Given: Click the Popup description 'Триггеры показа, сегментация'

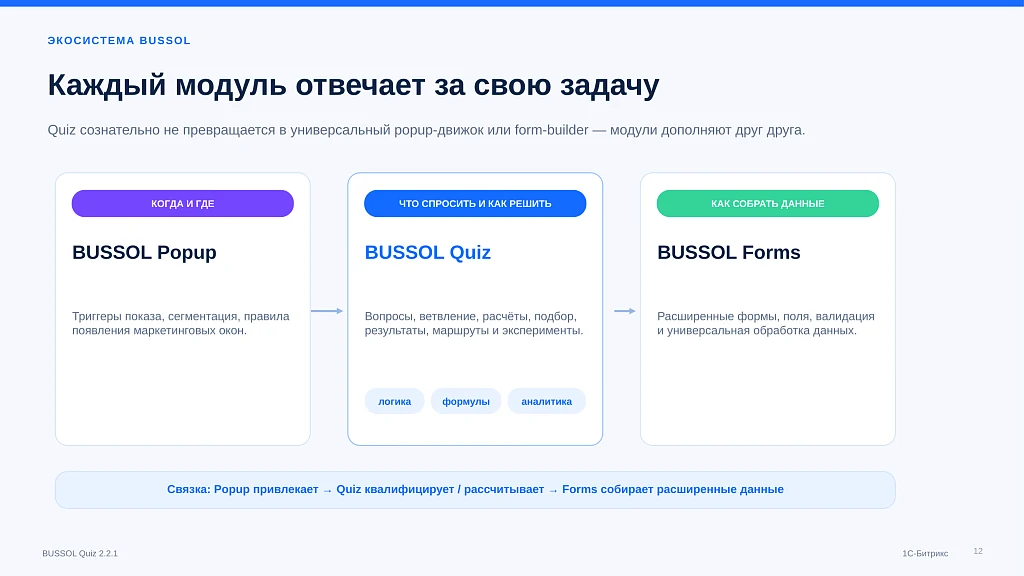Looking at the screenshot, I should [x=181, y=323].
